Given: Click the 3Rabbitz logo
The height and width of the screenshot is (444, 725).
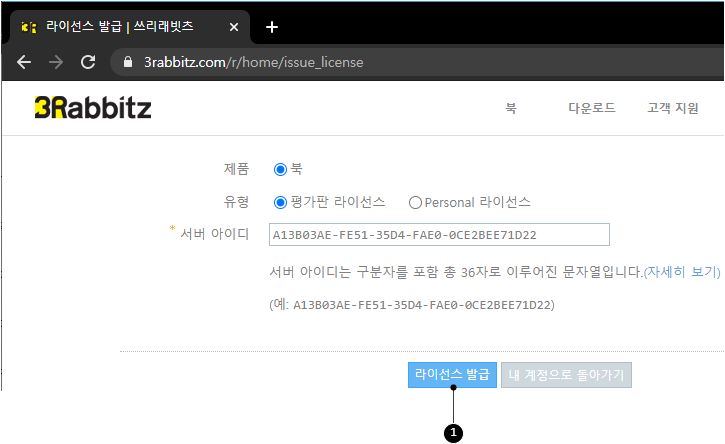Looking at the screenshot, I should point(93,108).
